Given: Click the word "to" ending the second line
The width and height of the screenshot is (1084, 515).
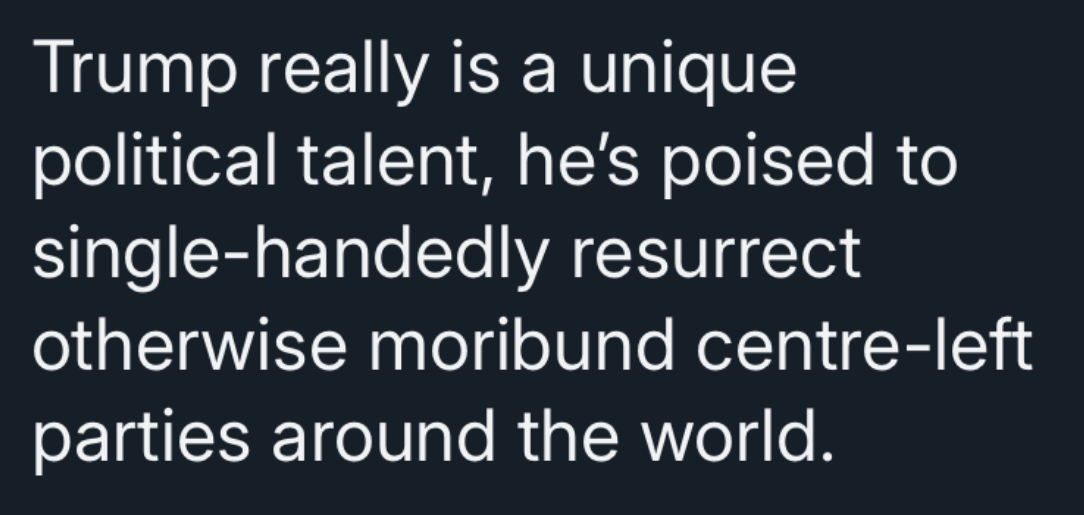Looking at the screenshot, I should 928,161.
